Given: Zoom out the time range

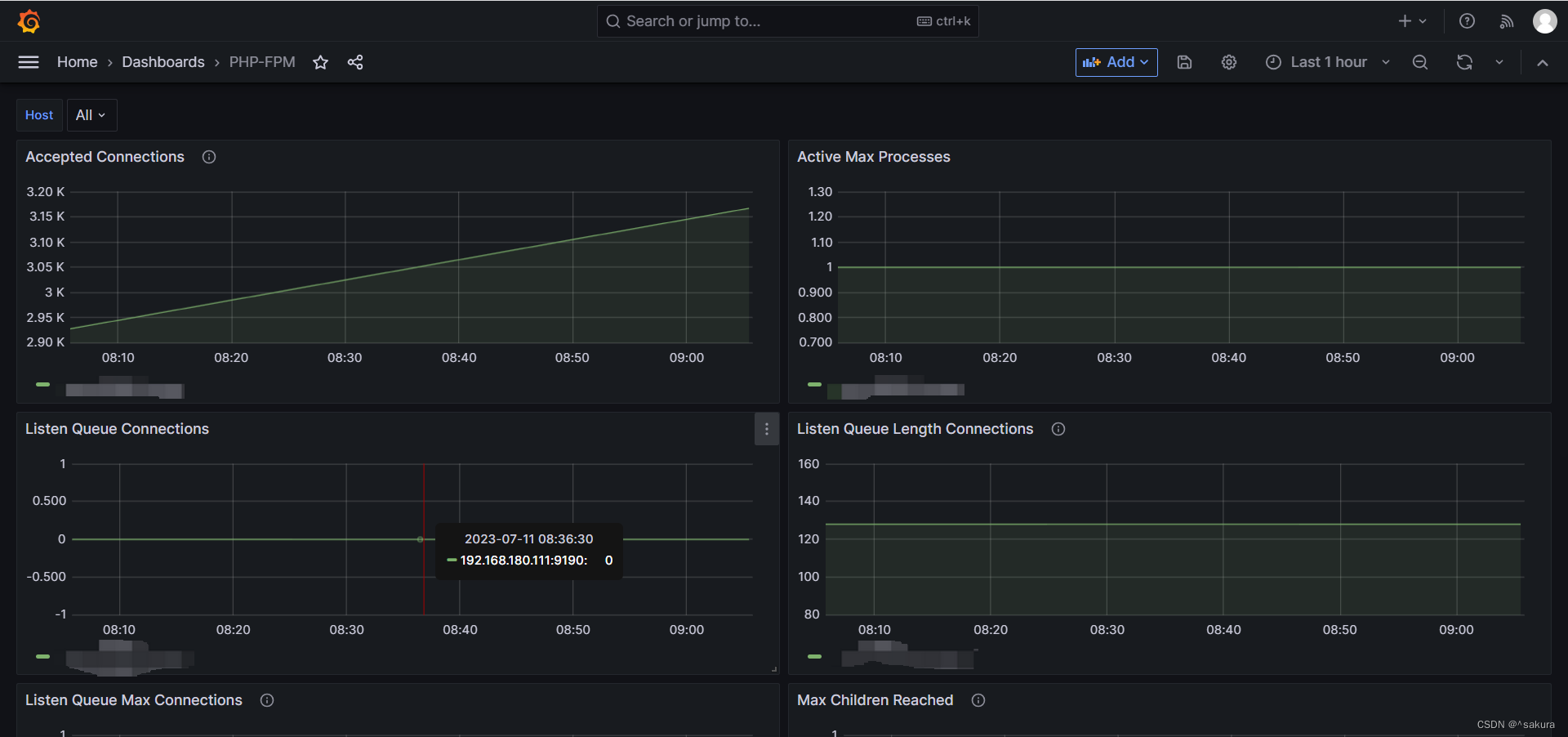Looking at the screenshot, I should [1420, 62].
